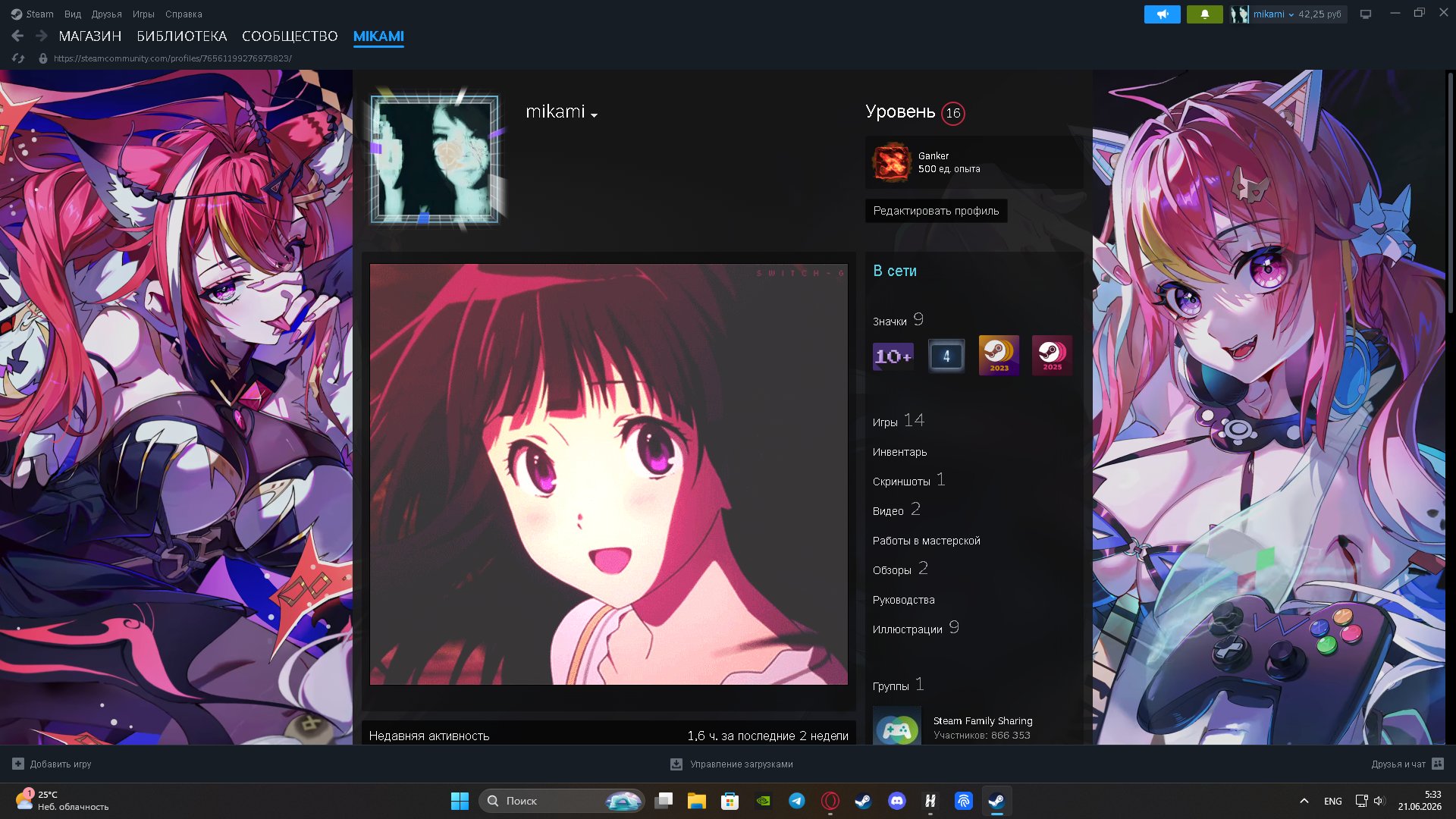The width and height of the screenshot is (1456, 819).
Task: Open the Вид menu
Action: [x=73, y=14]
